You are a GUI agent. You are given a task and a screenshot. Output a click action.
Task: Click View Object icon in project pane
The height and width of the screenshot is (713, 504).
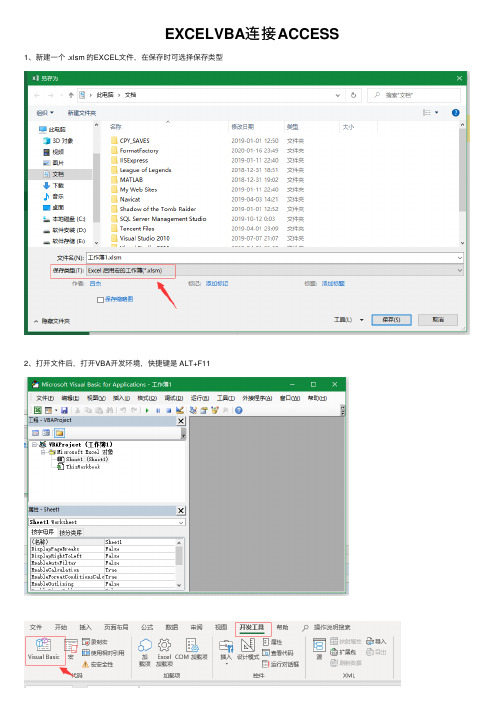coord(46,432)
